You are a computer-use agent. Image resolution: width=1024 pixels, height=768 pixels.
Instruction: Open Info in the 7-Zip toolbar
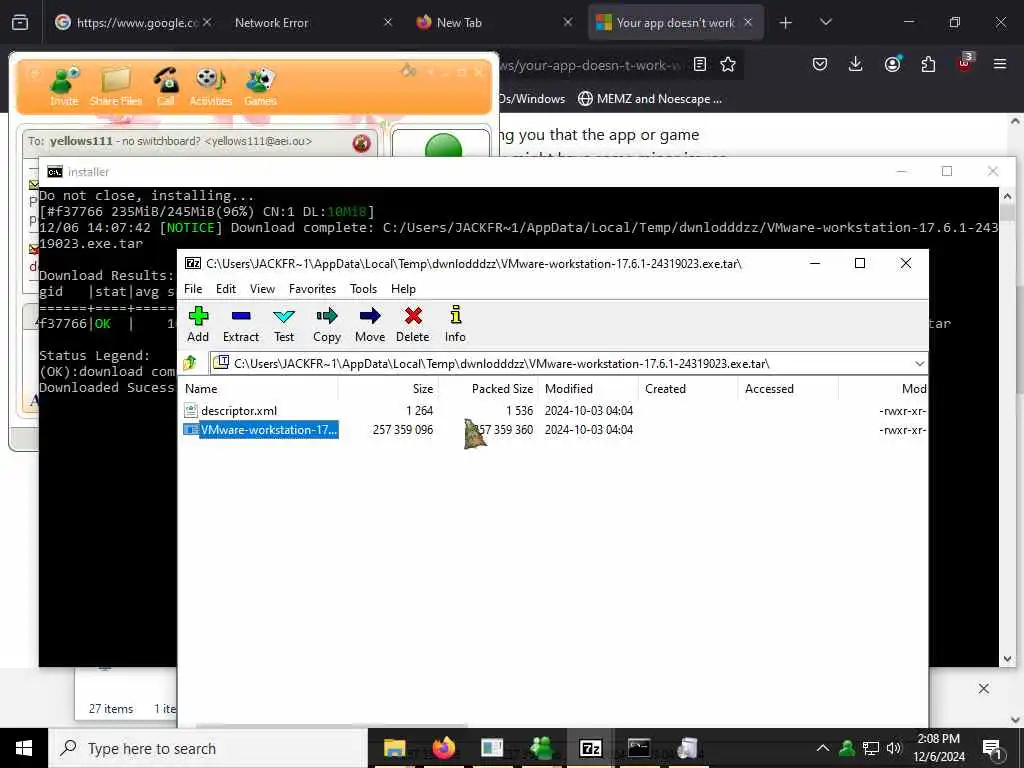[x=455, y=324]
